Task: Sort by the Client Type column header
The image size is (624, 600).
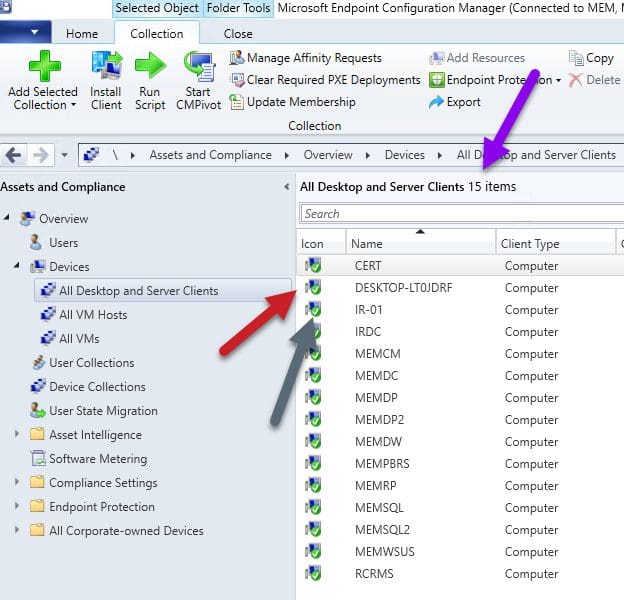Action: point(556,241)
